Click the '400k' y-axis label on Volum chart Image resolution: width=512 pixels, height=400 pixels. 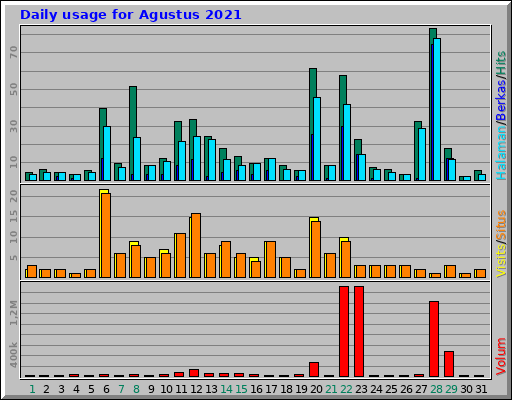coord(13,355)
